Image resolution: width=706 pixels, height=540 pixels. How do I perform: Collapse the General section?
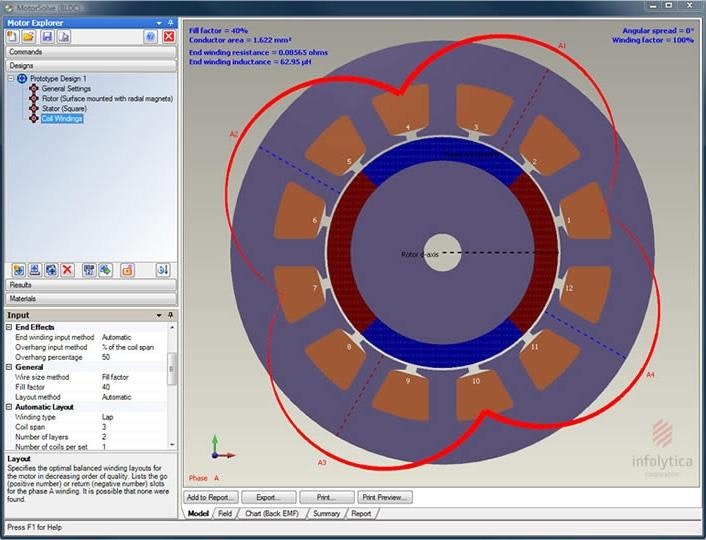(9, 367)
